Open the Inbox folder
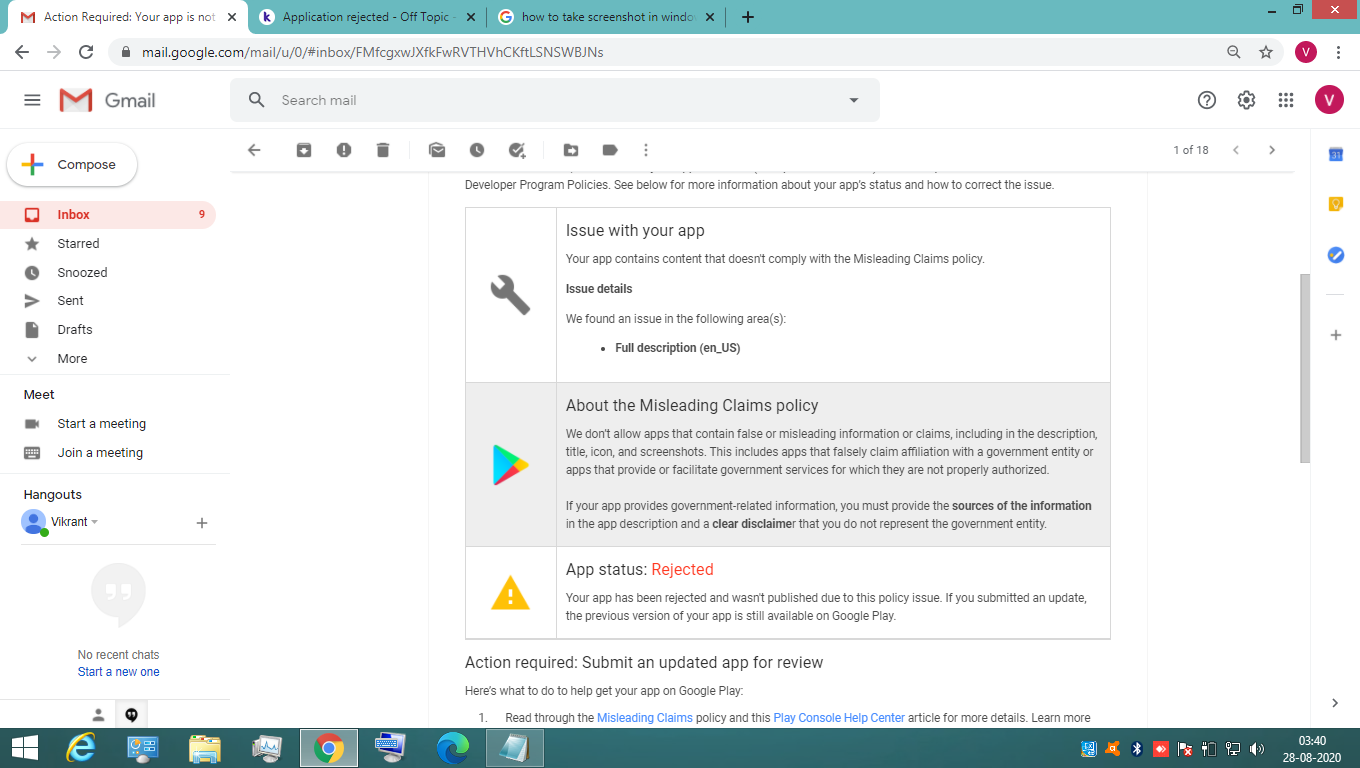Screen dimensions: 1360x768 pos(108,215)
